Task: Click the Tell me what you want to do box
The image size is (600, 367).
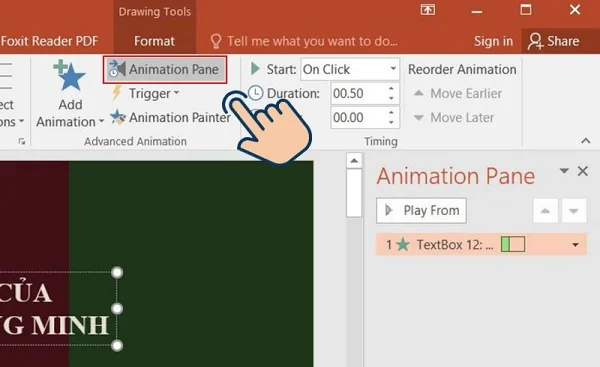Action: coord(304,41)
